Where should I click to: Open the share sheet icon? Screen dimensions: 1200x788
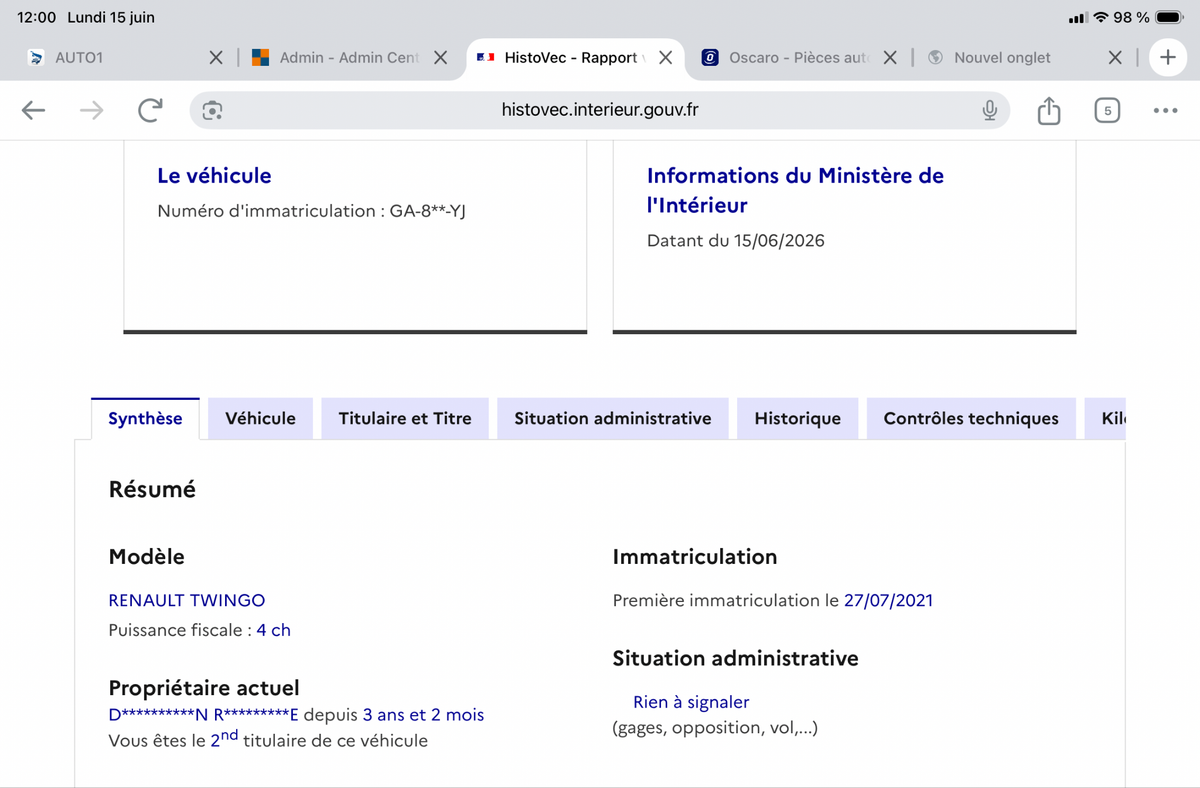(x=1048, y=111)
